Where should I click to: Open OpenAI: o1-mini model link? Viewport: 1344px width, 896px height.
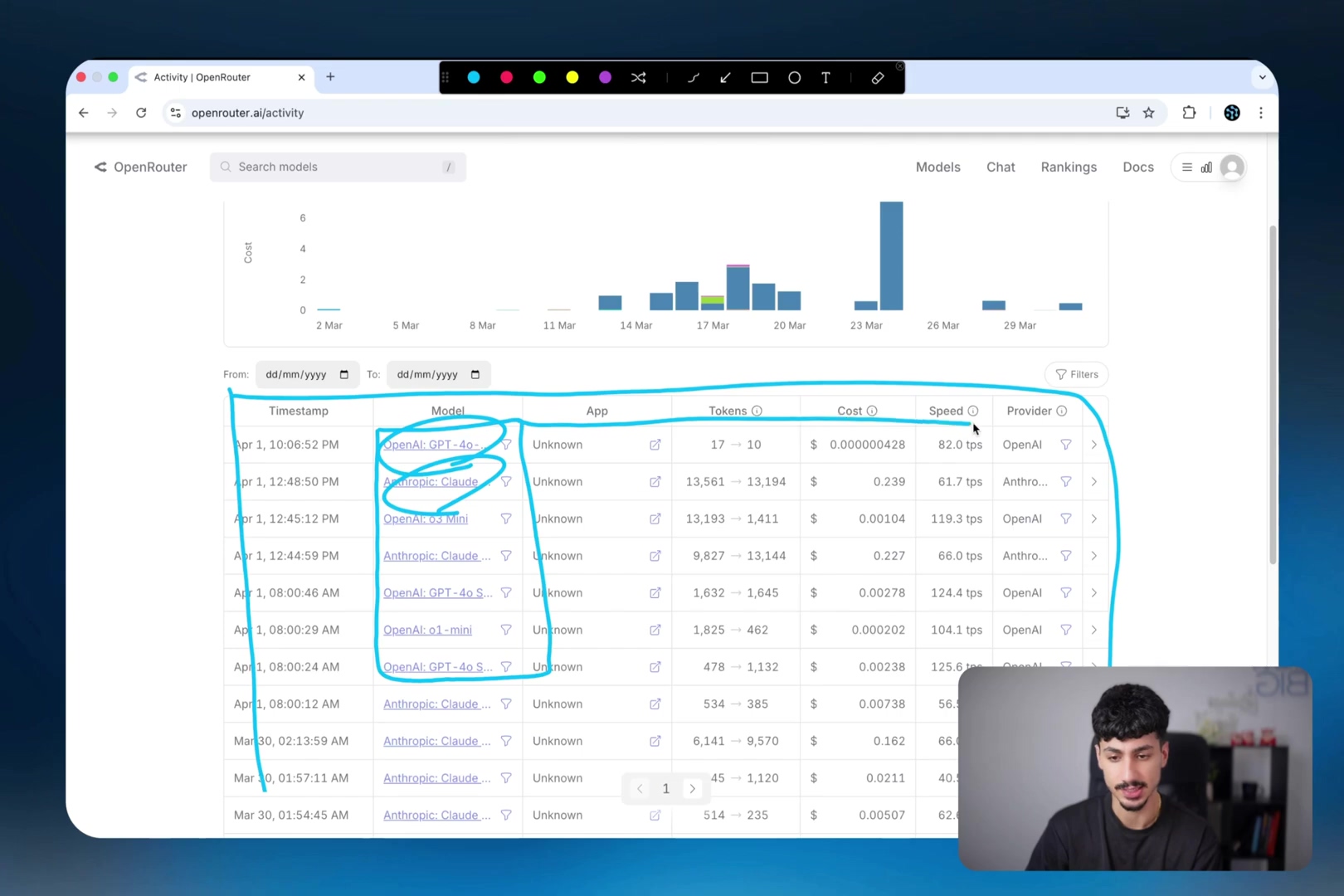427,630
